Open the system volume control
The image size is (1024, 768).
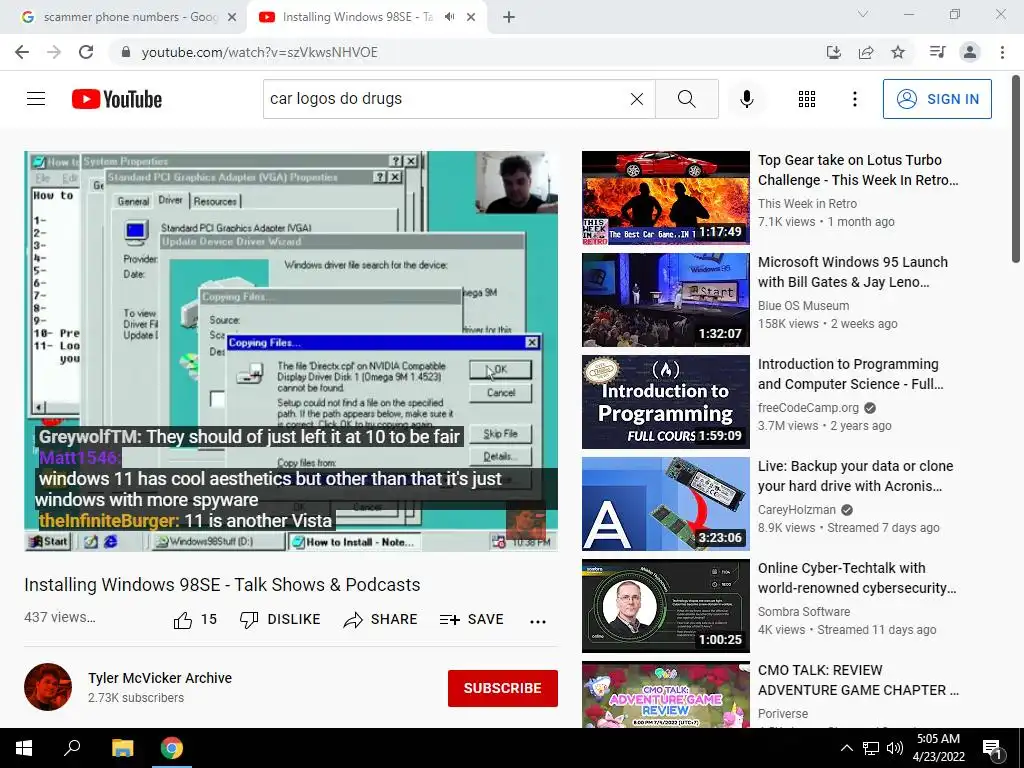895,748
